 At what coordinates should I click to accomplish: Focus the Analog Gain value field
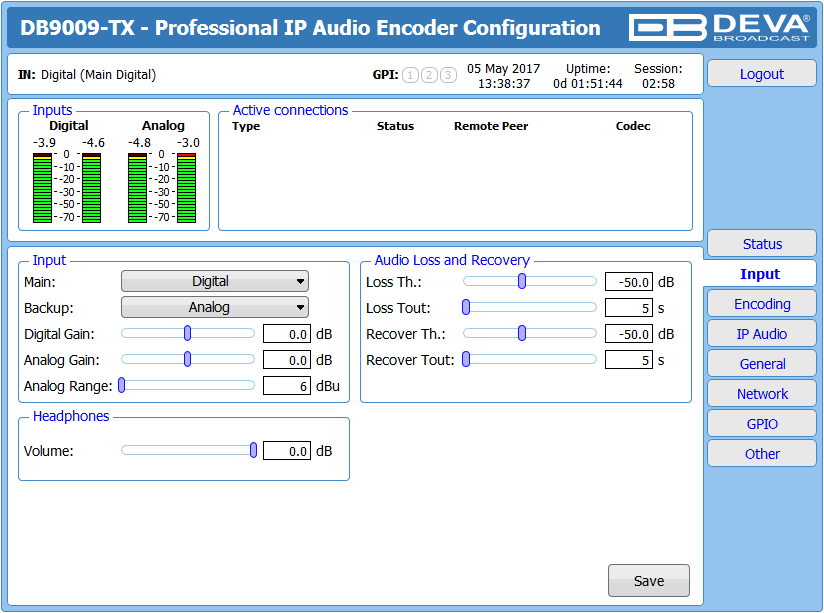287,360
